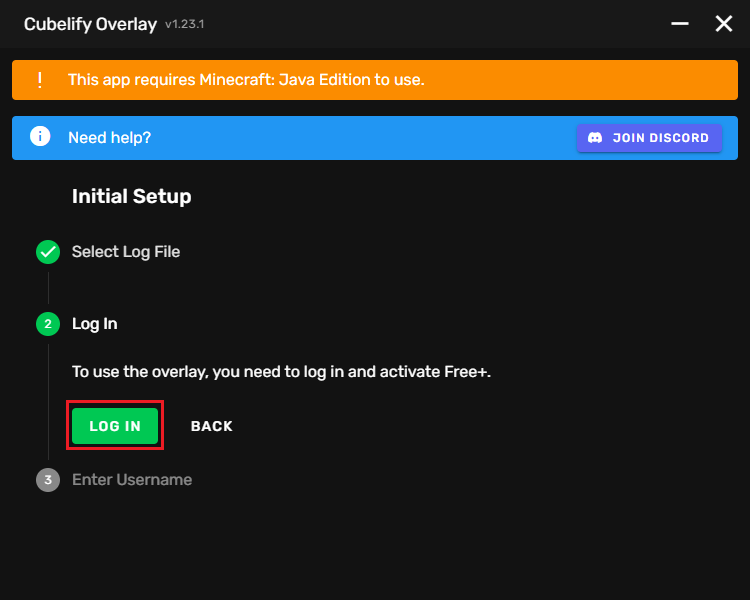750x600 pixels.
Task: Click the Cubelify Overlay title text
Action: pos(90,24)
